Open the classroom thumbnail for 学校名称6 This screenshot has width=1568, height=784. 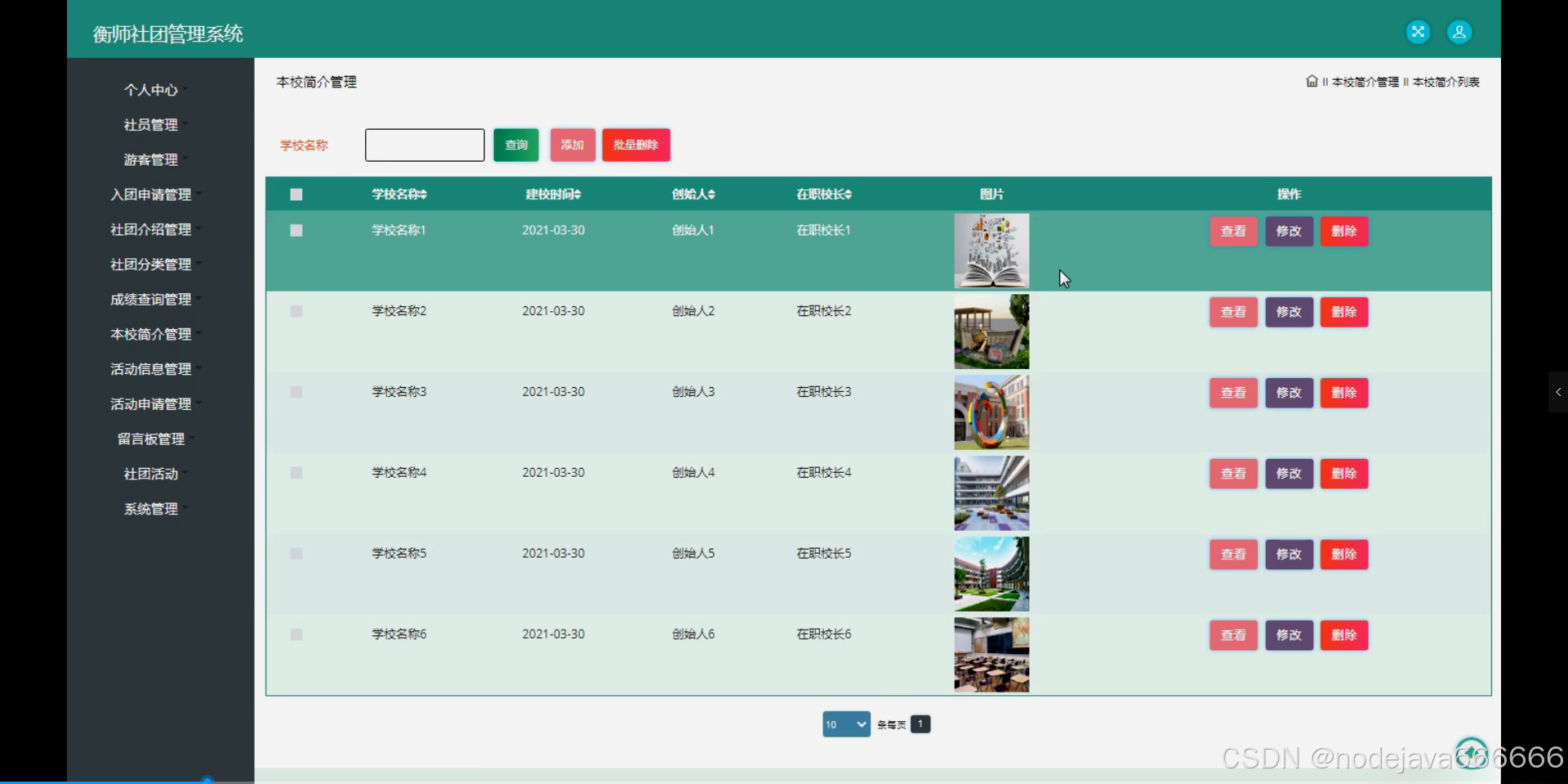(x=991, y=655)
